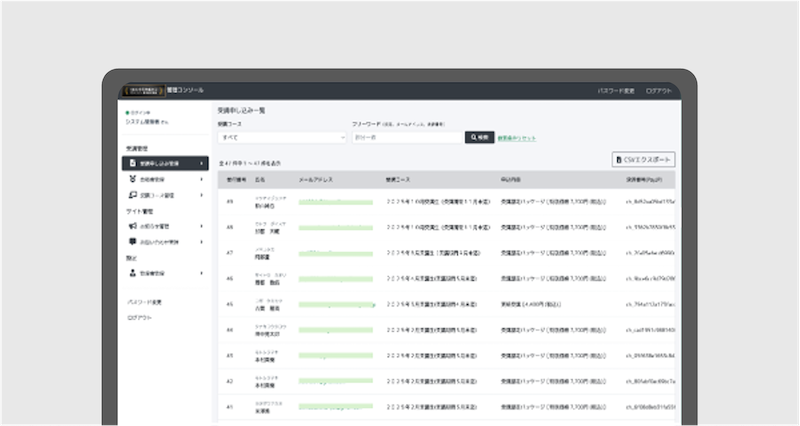The width and height of the screenshot is (800, 426).
Task: Click application number 44 in the table
Action: 230,330
